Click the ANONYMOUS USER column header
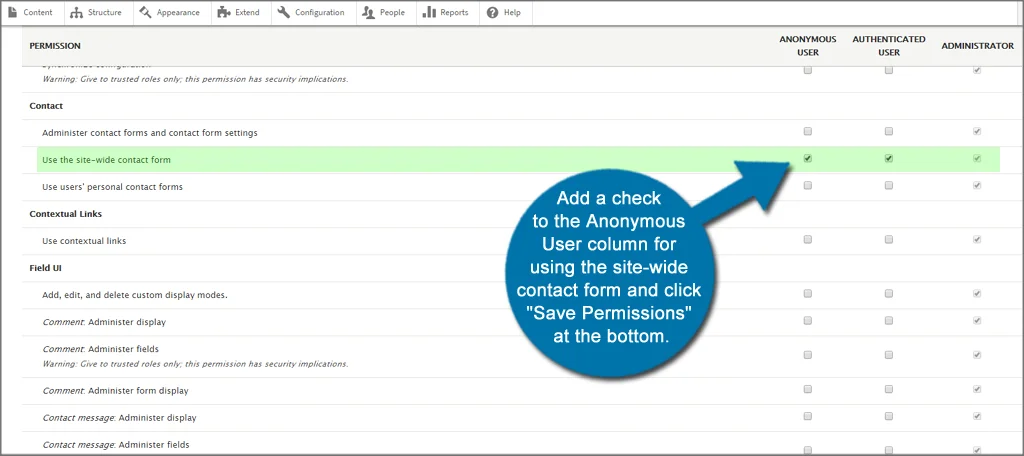 pyautogui.click(x=808, y=46)
